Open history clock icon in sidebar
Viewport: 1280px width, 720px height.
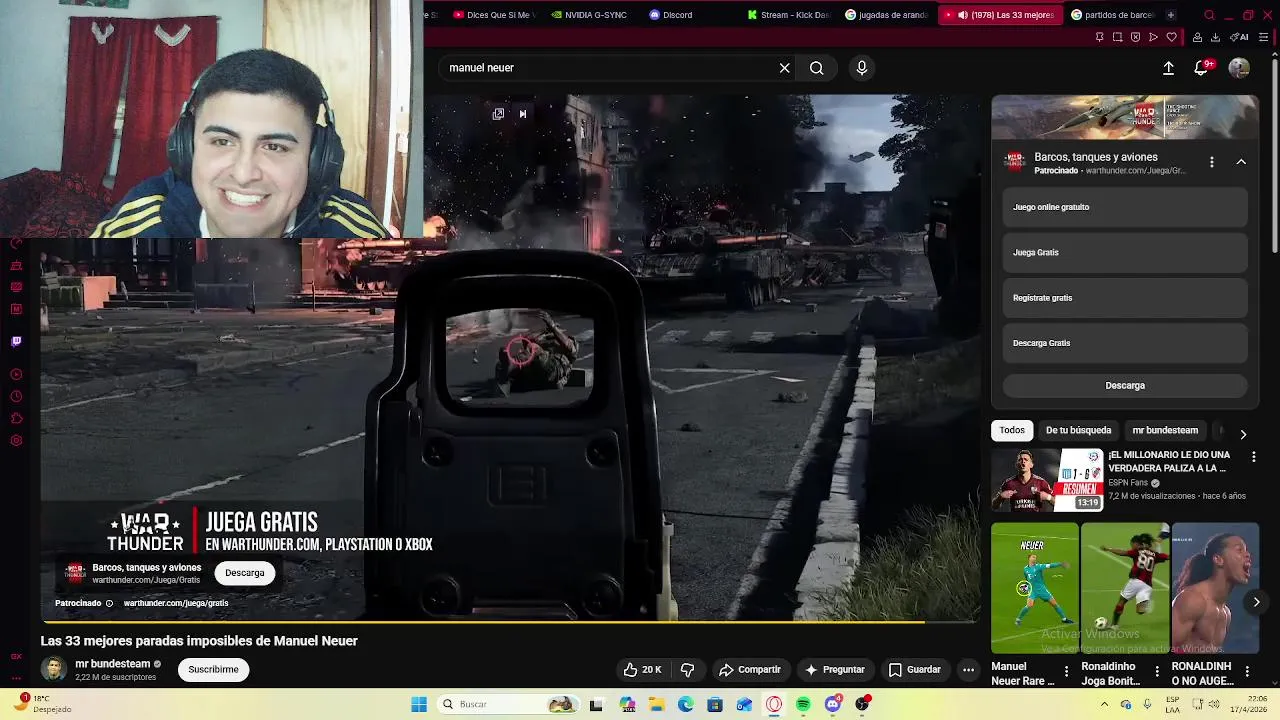point(16,397)
